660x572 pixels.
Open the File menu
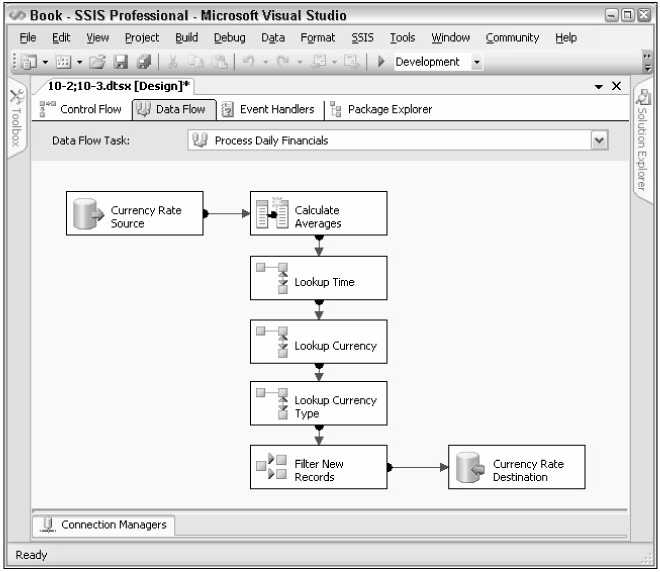(x=27, y=38)
